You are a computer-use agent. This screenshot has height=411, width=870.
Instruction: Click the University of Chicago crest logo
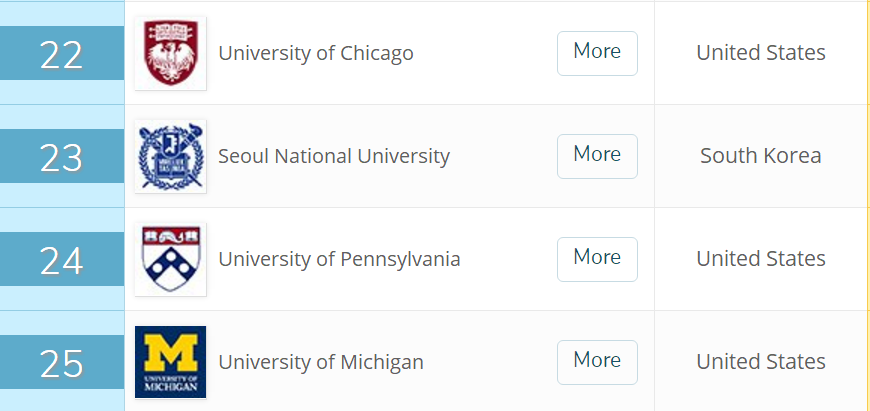pos(170,53)
